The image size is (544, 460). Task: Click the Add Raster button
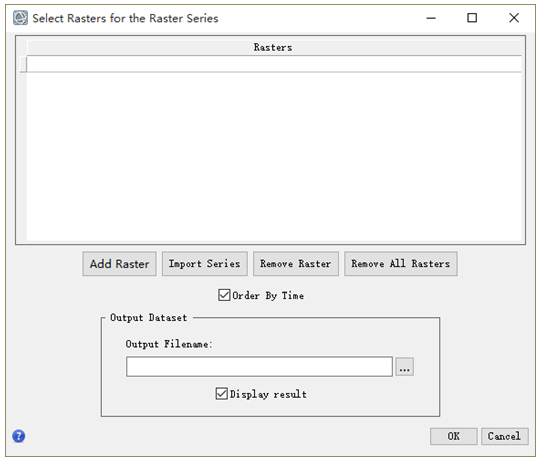coord(119,264)
